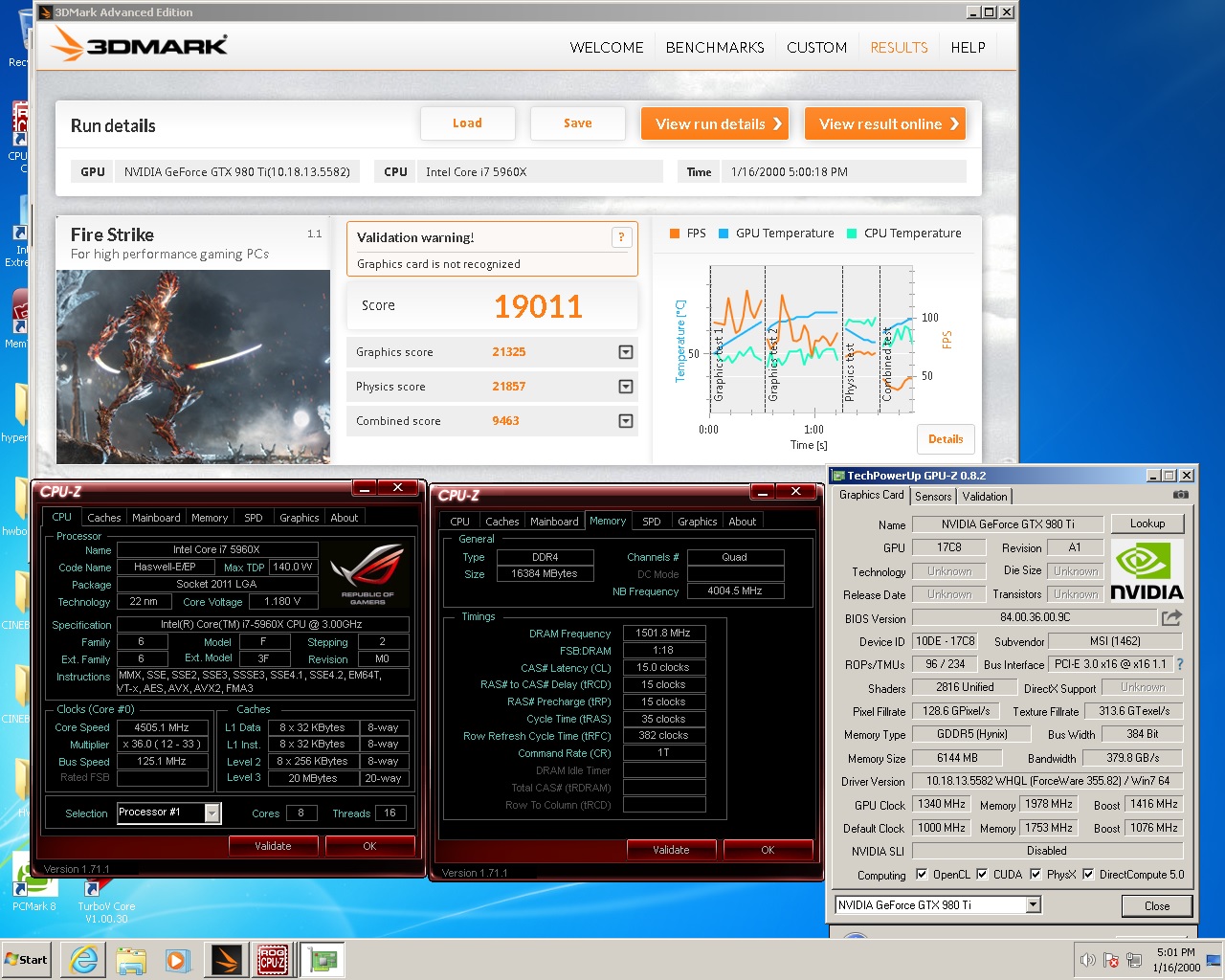Expand the Combined score details
This screenshot has width=1225, height=980.
[x=625, y=421]
